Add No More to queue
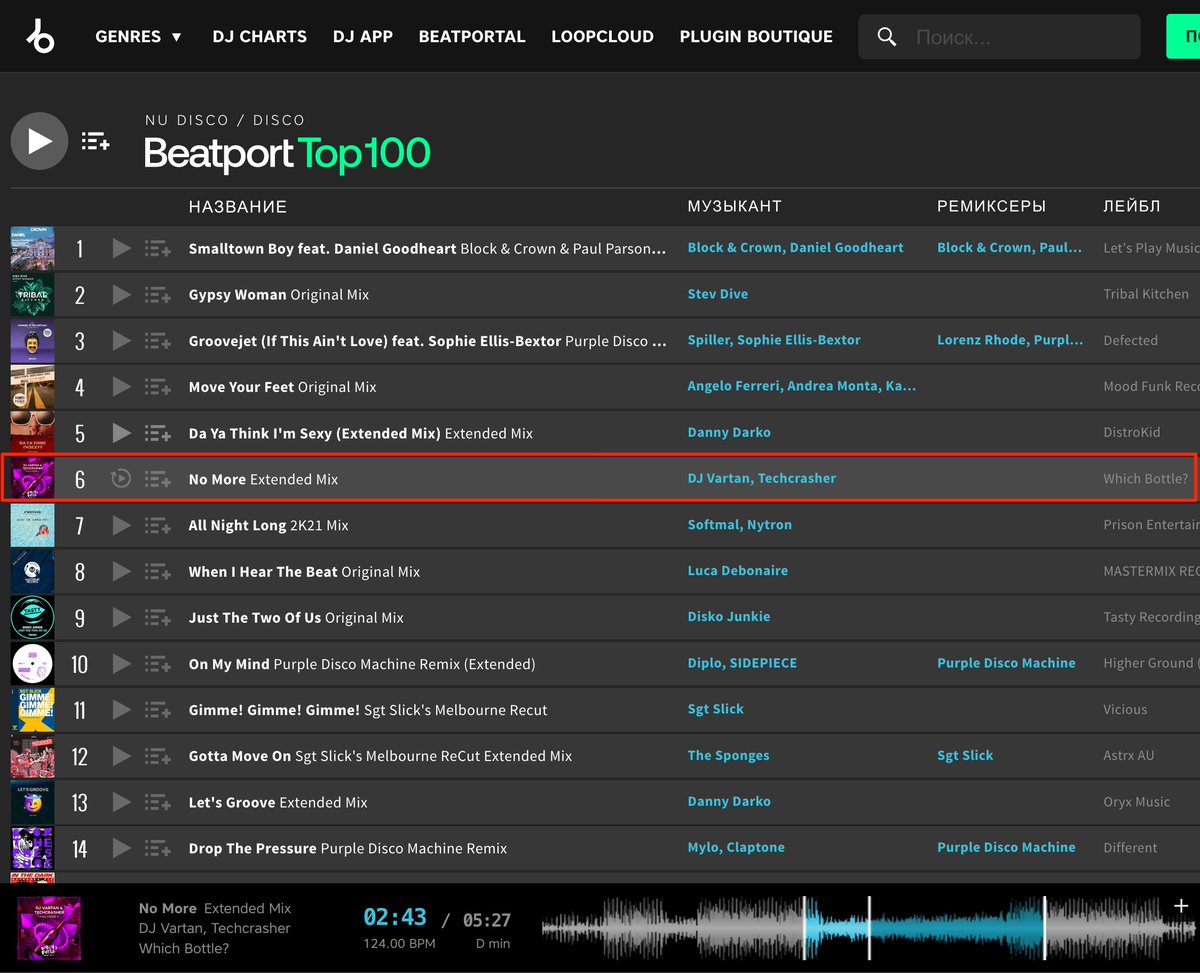1200x973 pixels. (157, 479)
